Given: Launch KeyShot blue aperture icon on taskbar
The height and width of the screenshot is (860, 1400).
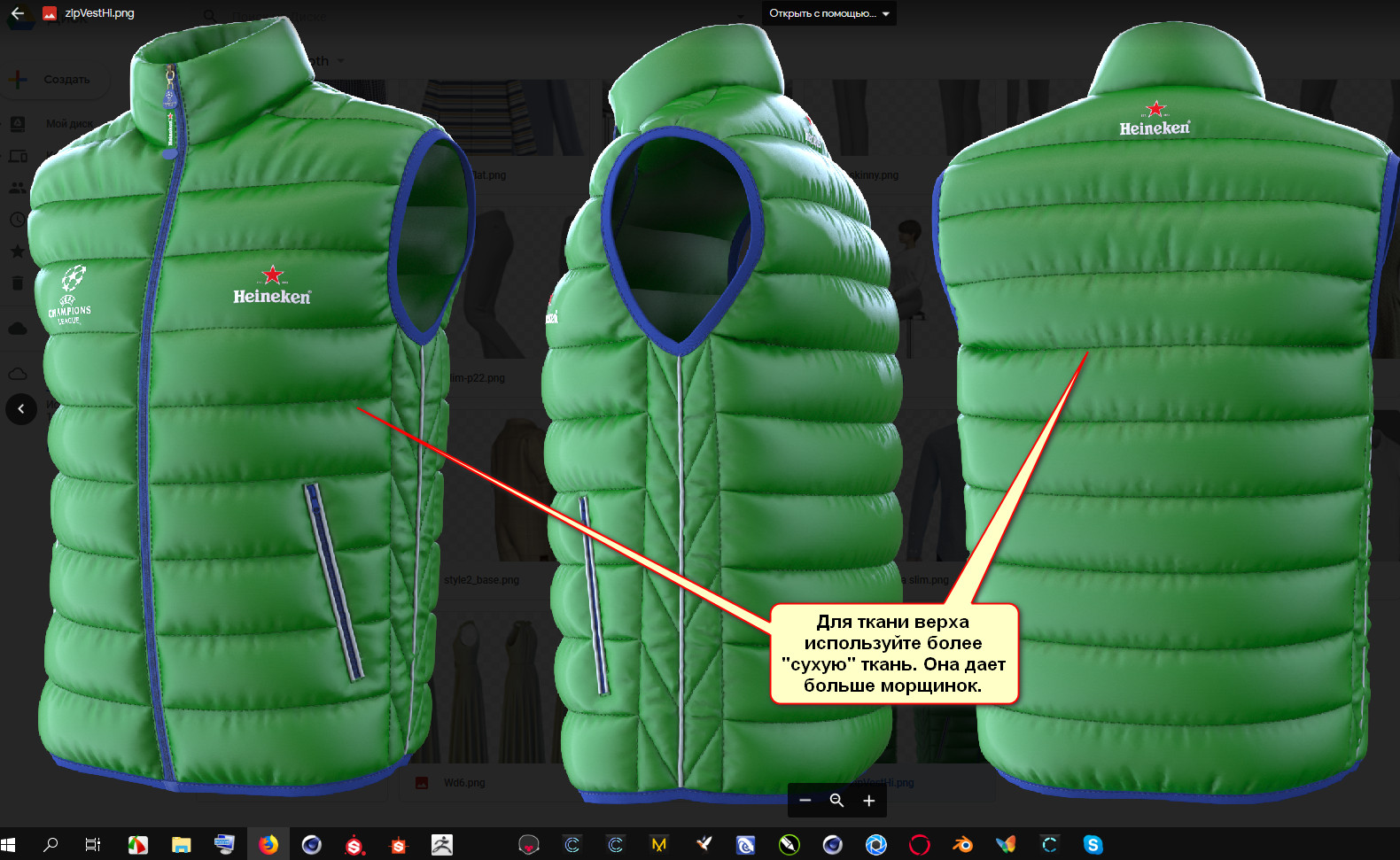Looking at the screenshot, I should 875,845.
